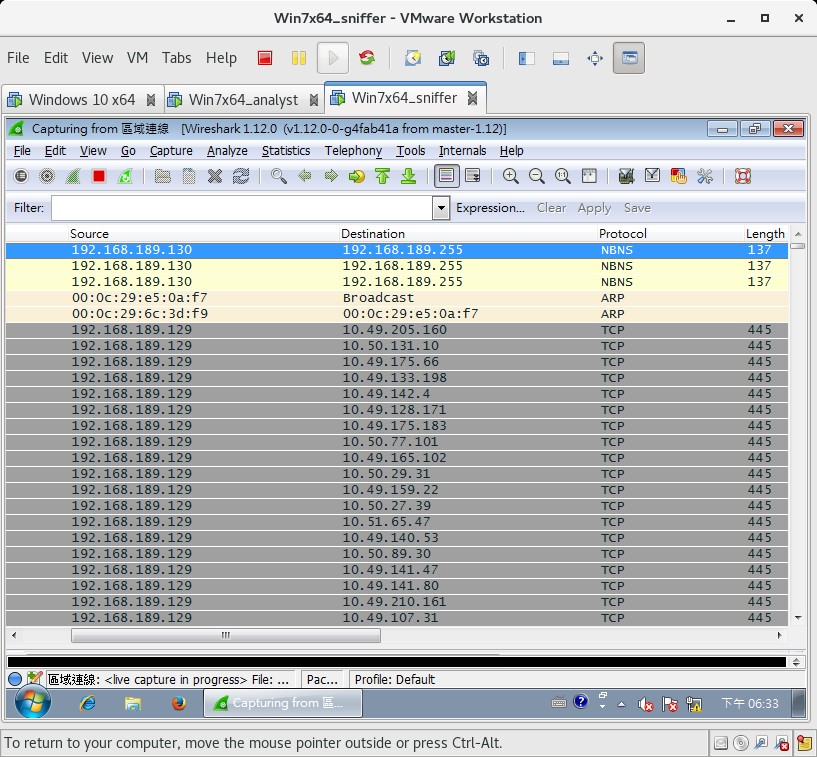Zoom out on packet list text
Viewport: 817px width, 757px height.
[537, 176]
